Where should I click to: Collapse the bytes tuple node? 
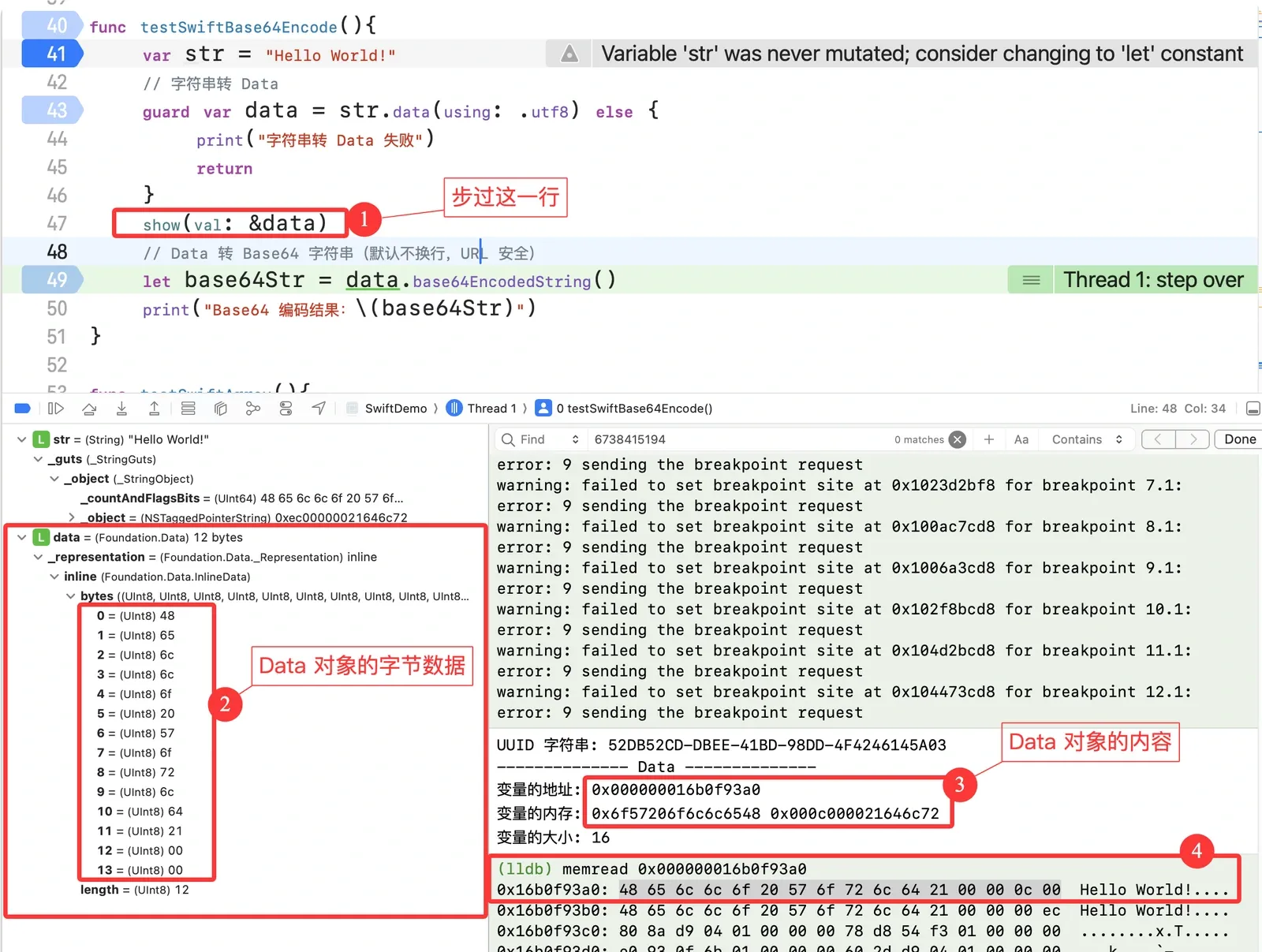(x=71, y=597)
